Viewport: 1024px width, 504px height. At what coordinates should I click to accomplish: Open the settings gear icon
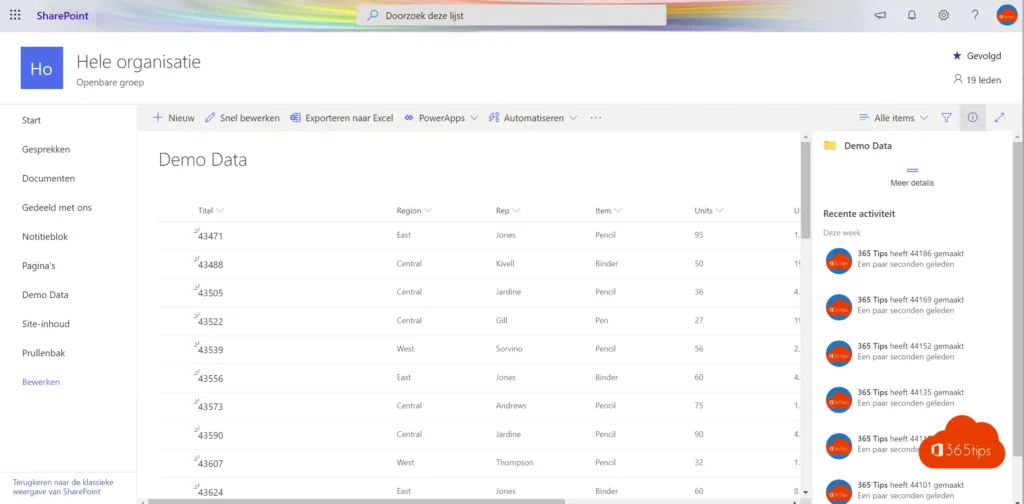(x=944, y=16)
